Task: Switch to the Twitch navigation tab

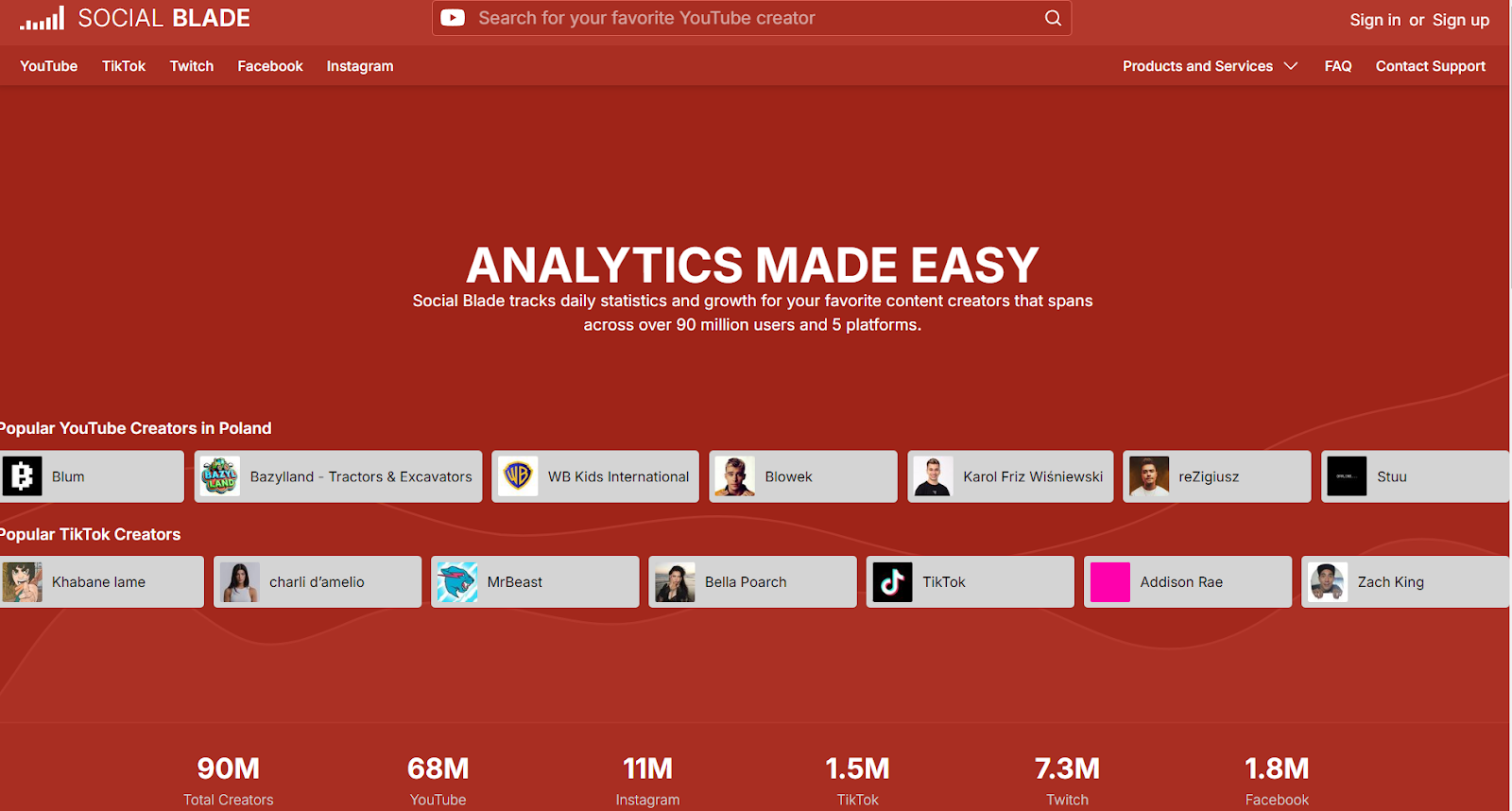Action: coord(192,66)
